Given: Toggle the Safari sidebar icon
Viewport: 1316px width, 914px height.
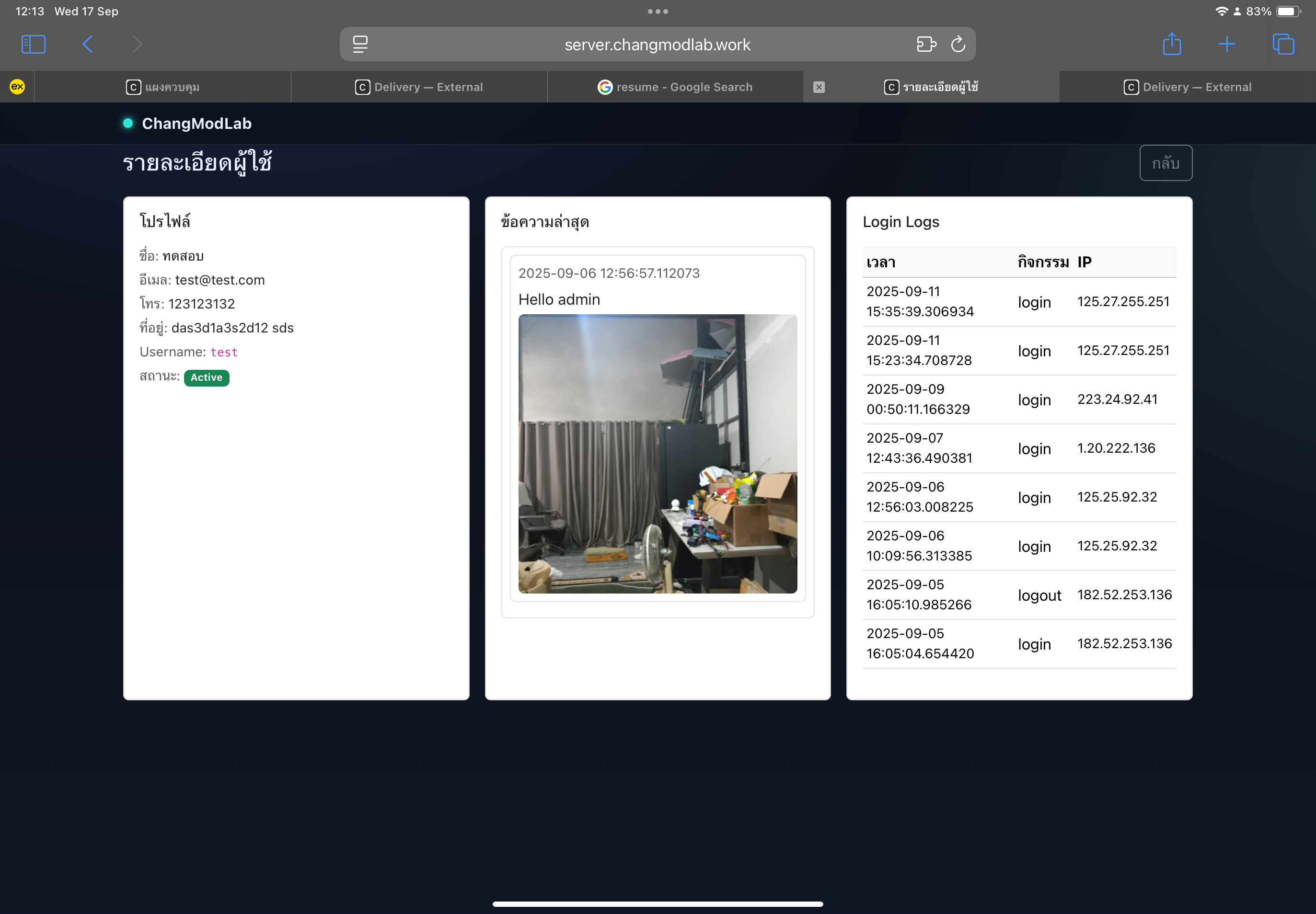Looking at the screenshot, I should point(33,44).
